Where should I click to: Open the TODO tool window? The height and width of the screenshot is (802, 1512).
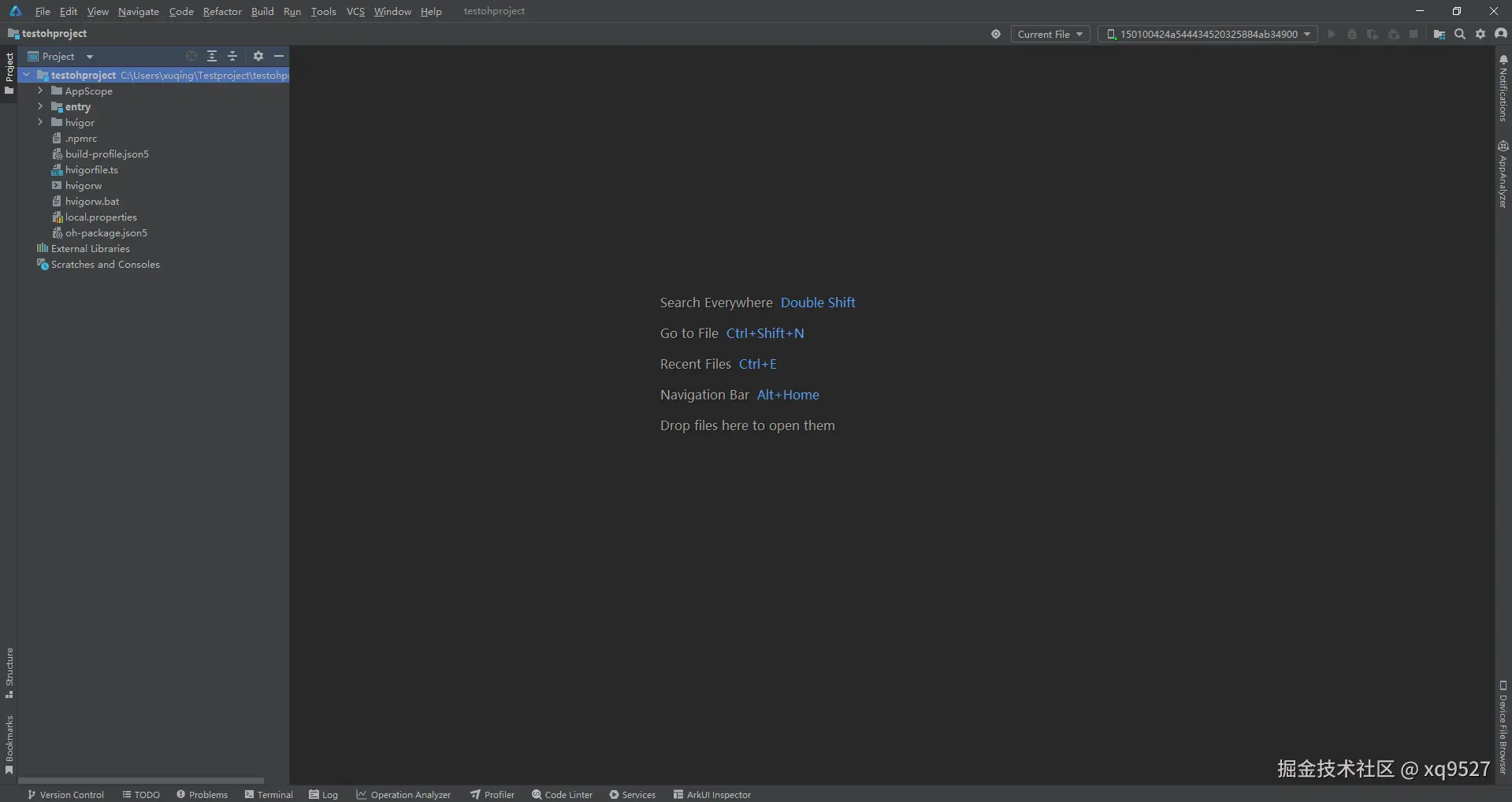[141, 794]
